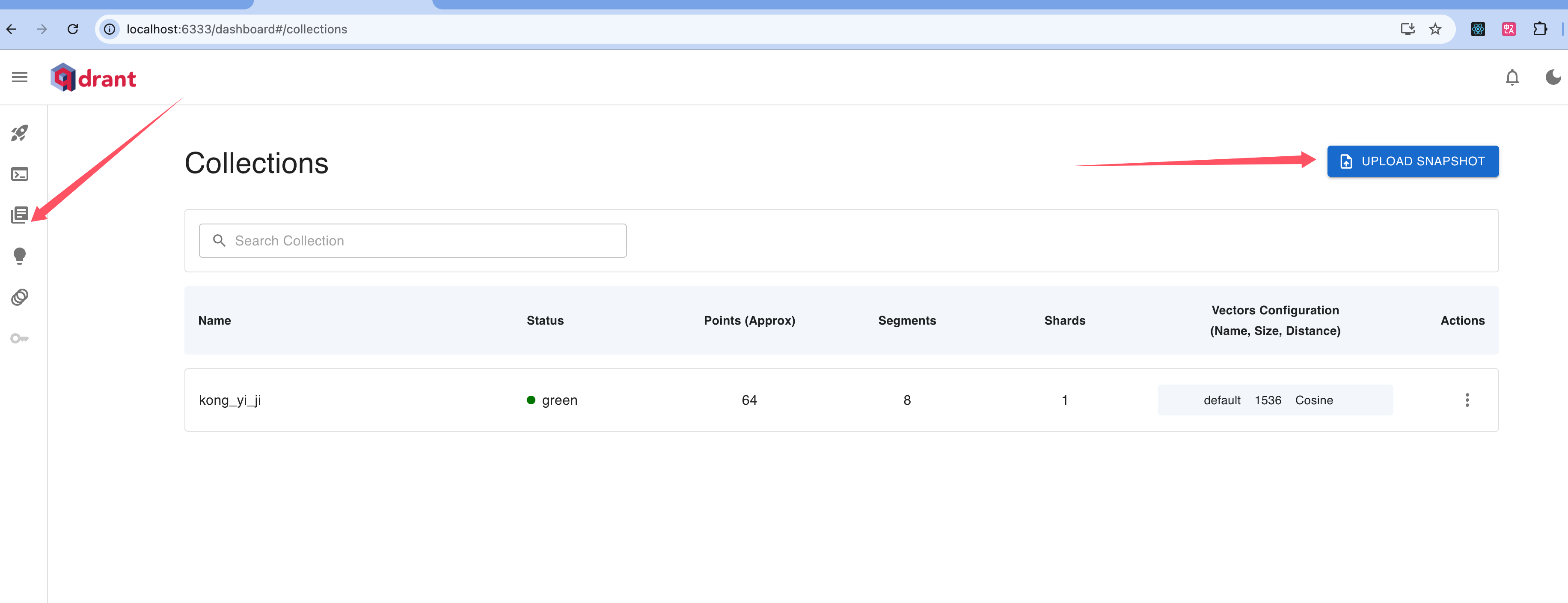Click the 'Vectors Configuration' column header
The width and height of the screenshot is (1568, 603).
coord(1275,320)
